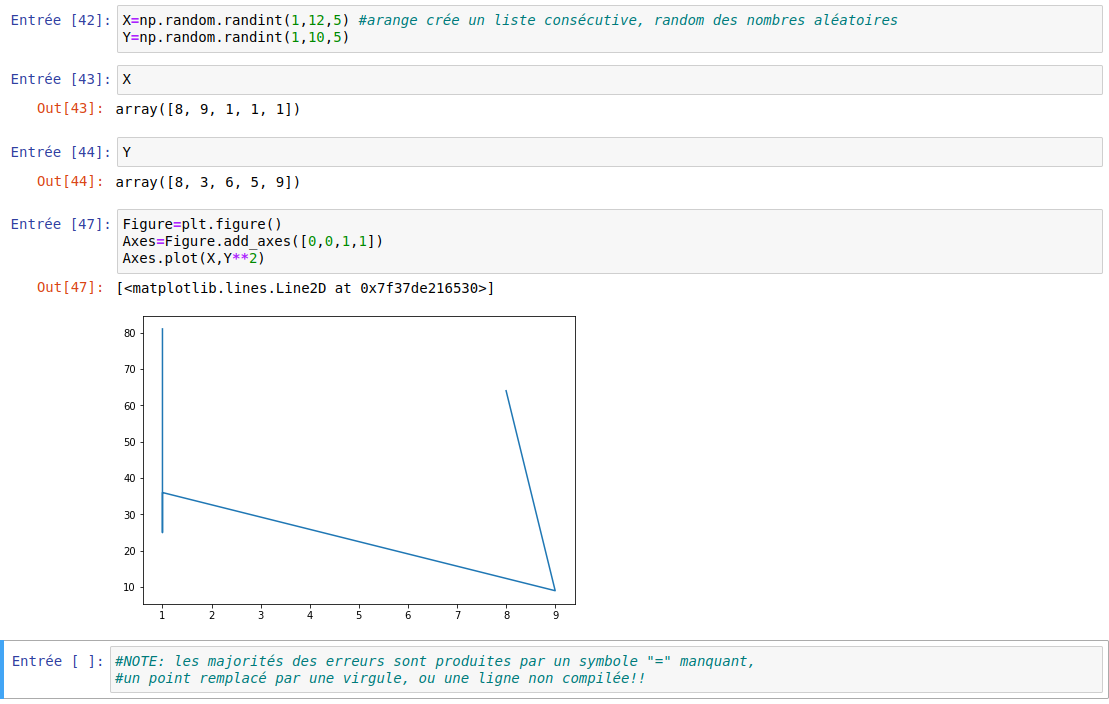Click the X=np.random.randint line in cell 42
Screen dimensions: 1109x704
click(236, 20)
